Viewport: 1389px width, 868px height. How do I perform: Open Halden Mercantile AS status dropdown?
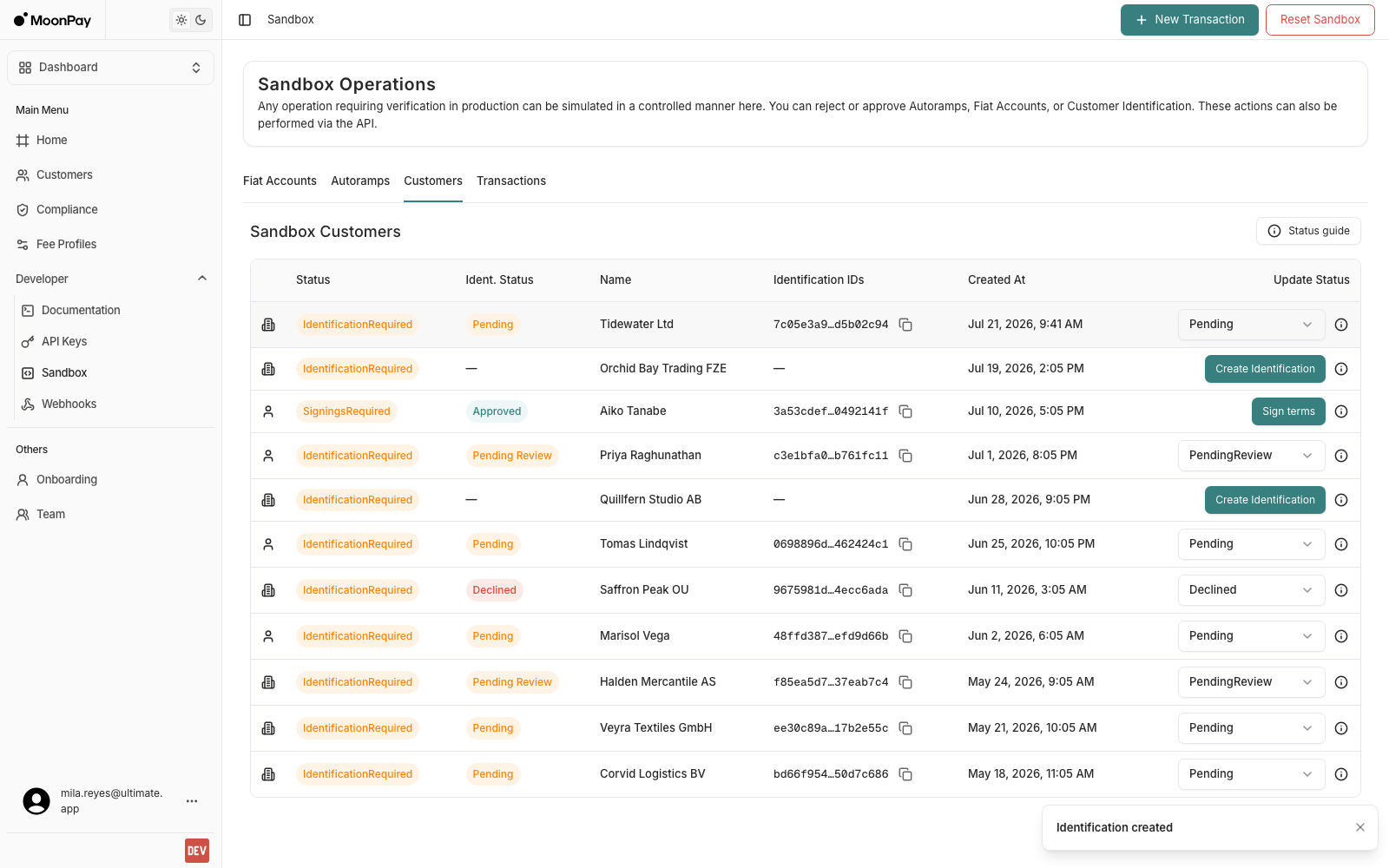pyautogui.click(x=1251, y=682)
